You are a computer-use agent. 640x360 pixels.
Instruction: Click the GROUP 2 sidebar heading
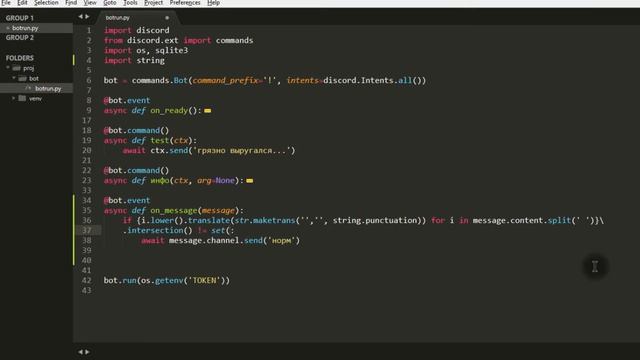tap(20, 38)
